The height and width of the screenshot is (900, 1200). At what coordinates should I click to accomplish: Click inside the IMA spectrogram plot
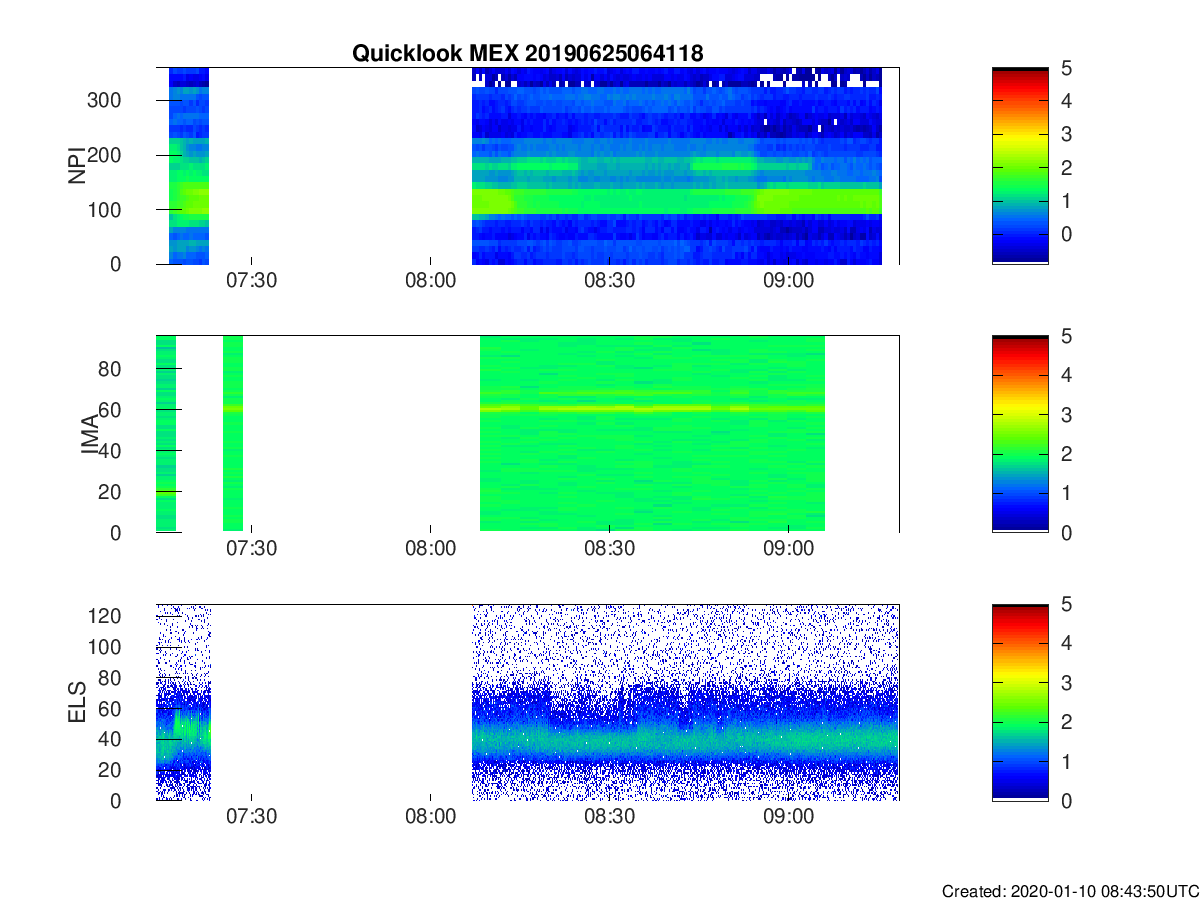point(527,434)
